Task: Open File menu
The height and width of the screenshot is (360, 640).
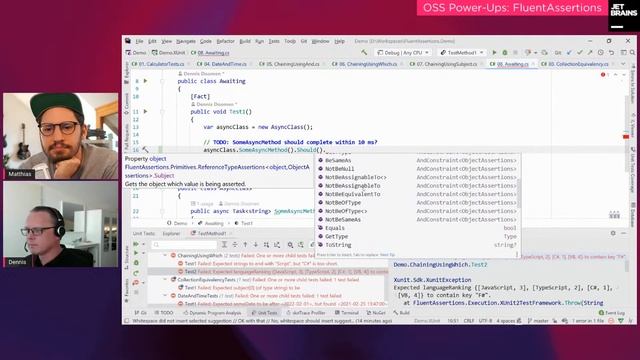Action: (x=139, y=41)
